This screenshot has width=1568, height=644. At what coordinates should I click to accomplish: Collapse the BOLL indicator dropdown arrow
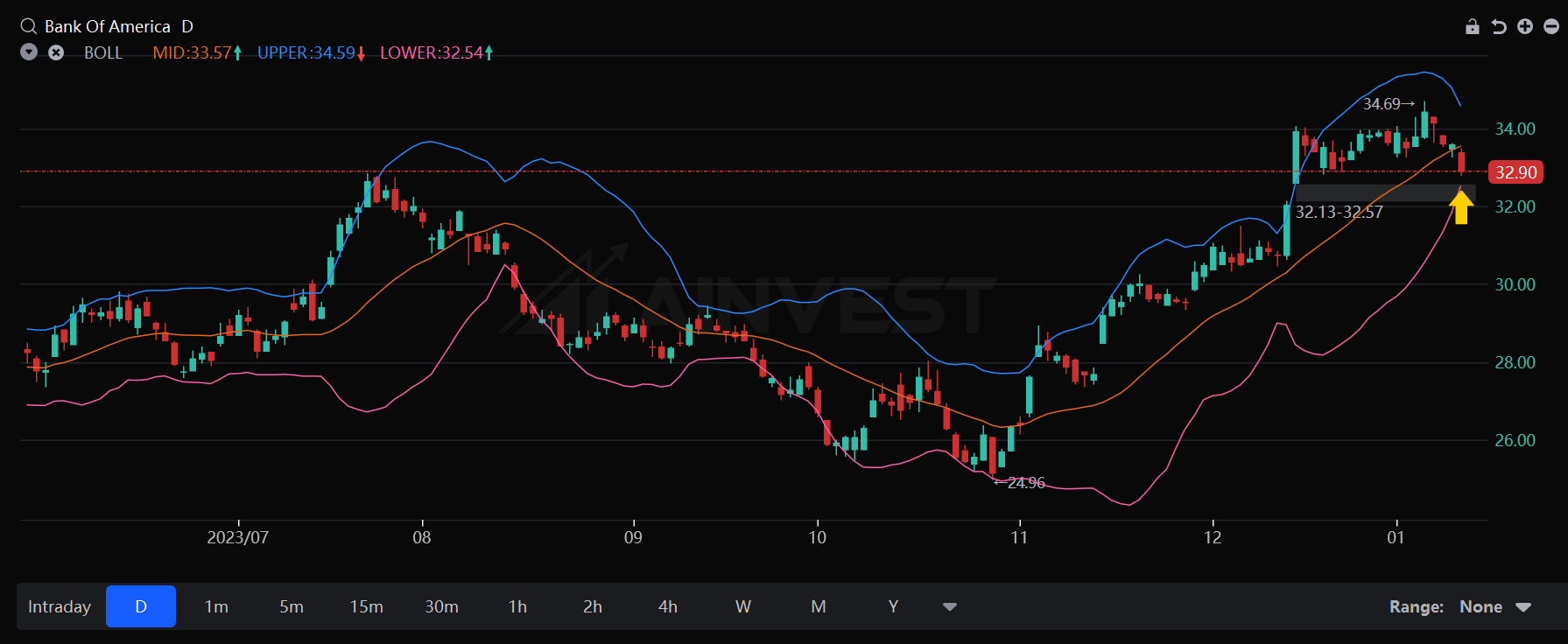(29, 52)
